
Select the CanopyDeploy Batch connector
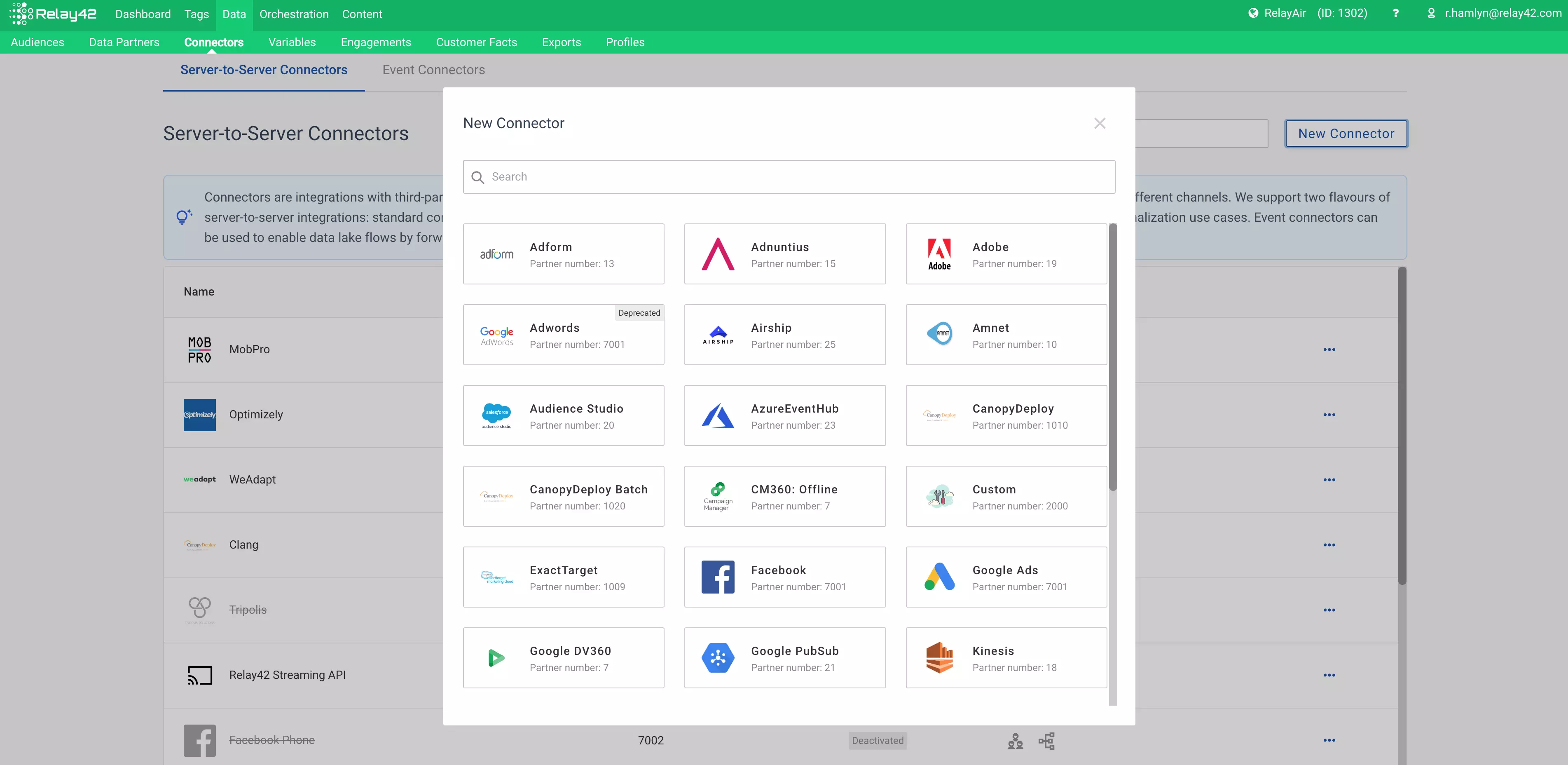(563, 496)
